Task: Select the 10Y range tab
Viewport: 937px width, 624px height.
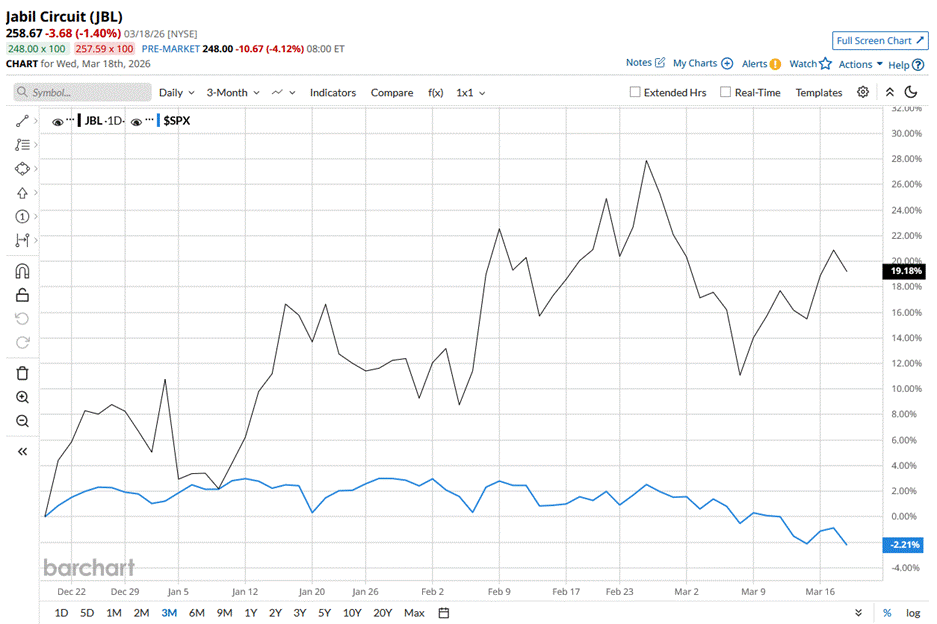Action: (x=352, y=613)
